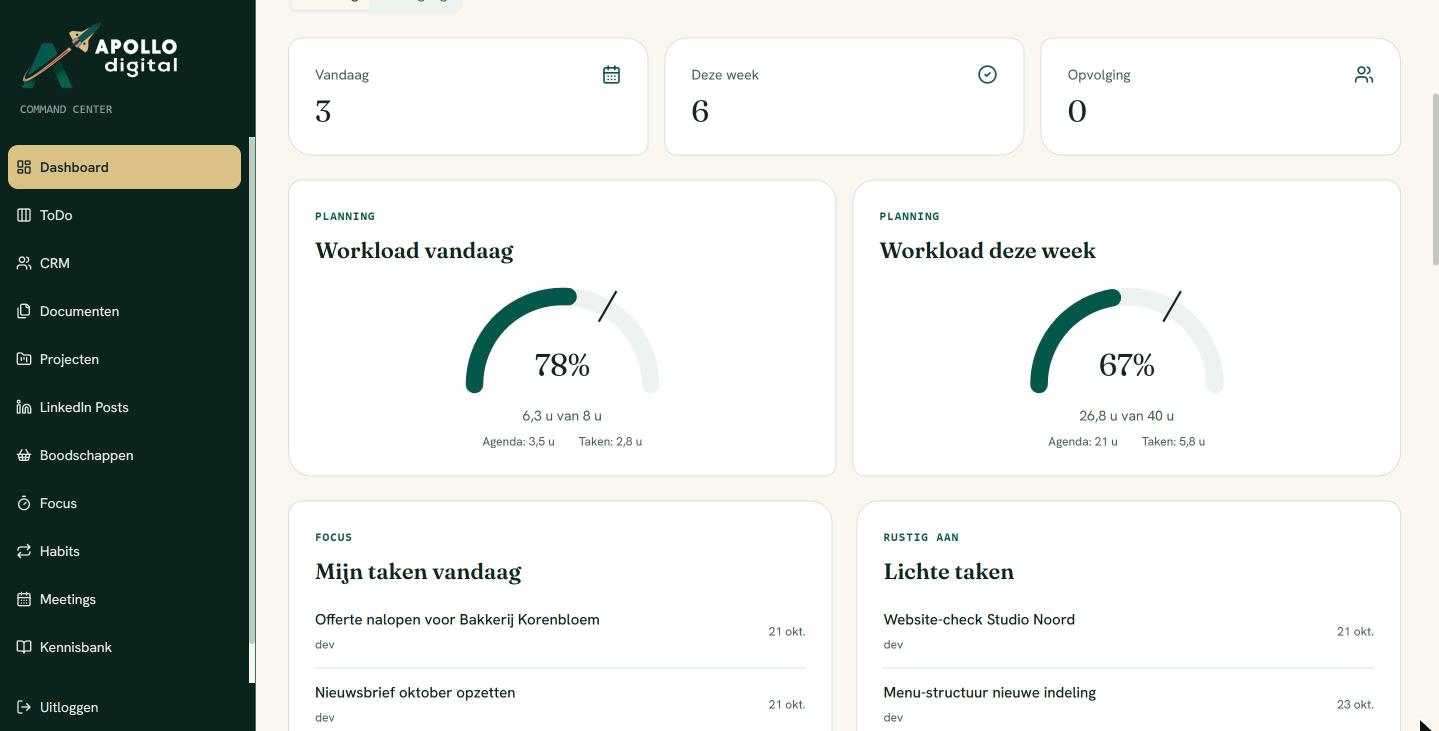Open the Boodschappen page
Screen dimensions: 1439x731
pos(124,455)
